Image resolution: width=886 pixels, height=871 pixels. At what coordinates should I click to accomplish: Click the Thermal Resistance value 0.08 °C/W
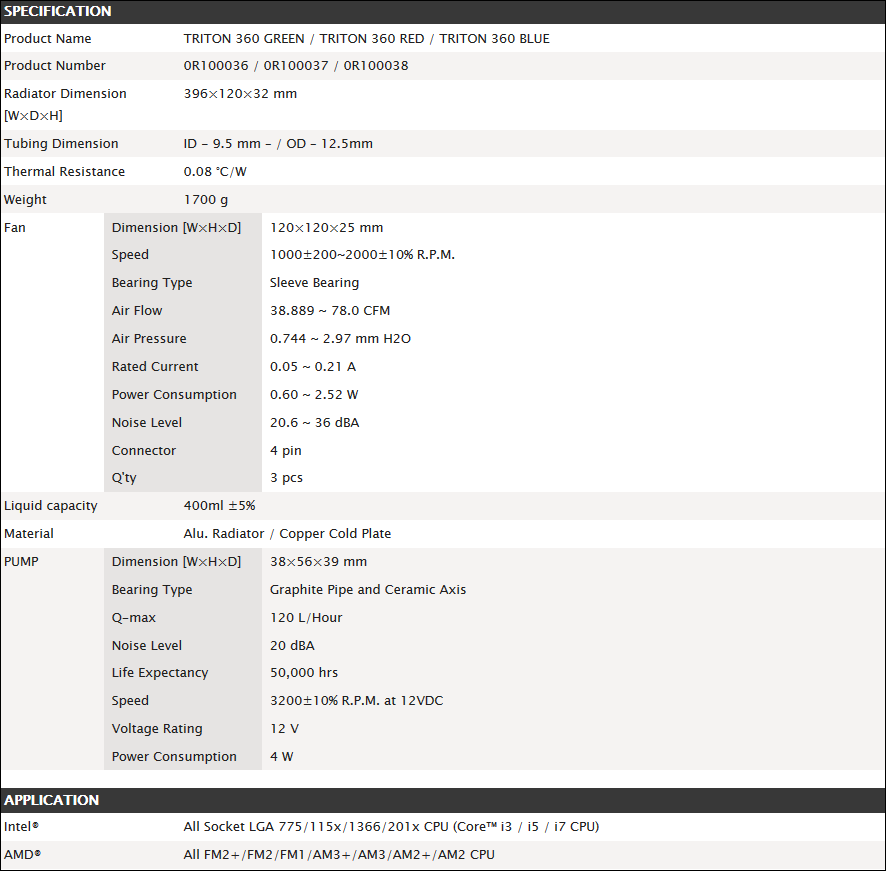(215, 172)
